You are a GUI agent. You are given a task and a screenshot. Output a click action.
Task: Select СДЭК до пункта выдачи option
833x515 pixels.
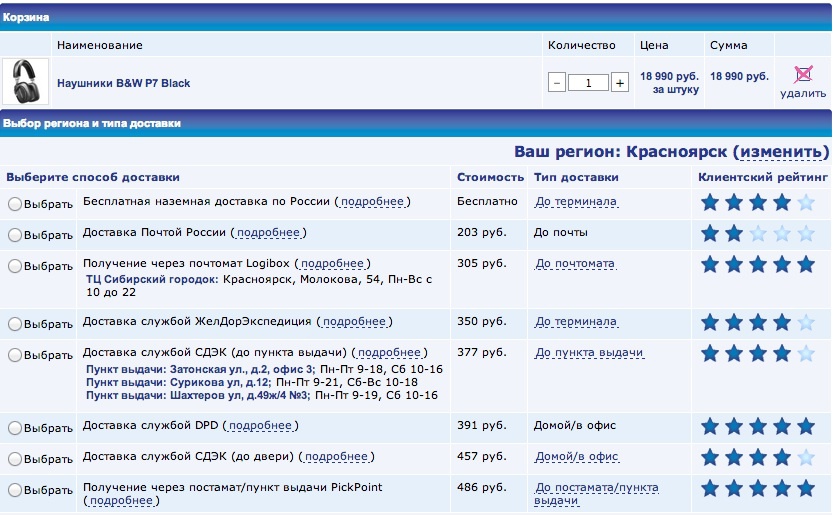pos(15,354)
